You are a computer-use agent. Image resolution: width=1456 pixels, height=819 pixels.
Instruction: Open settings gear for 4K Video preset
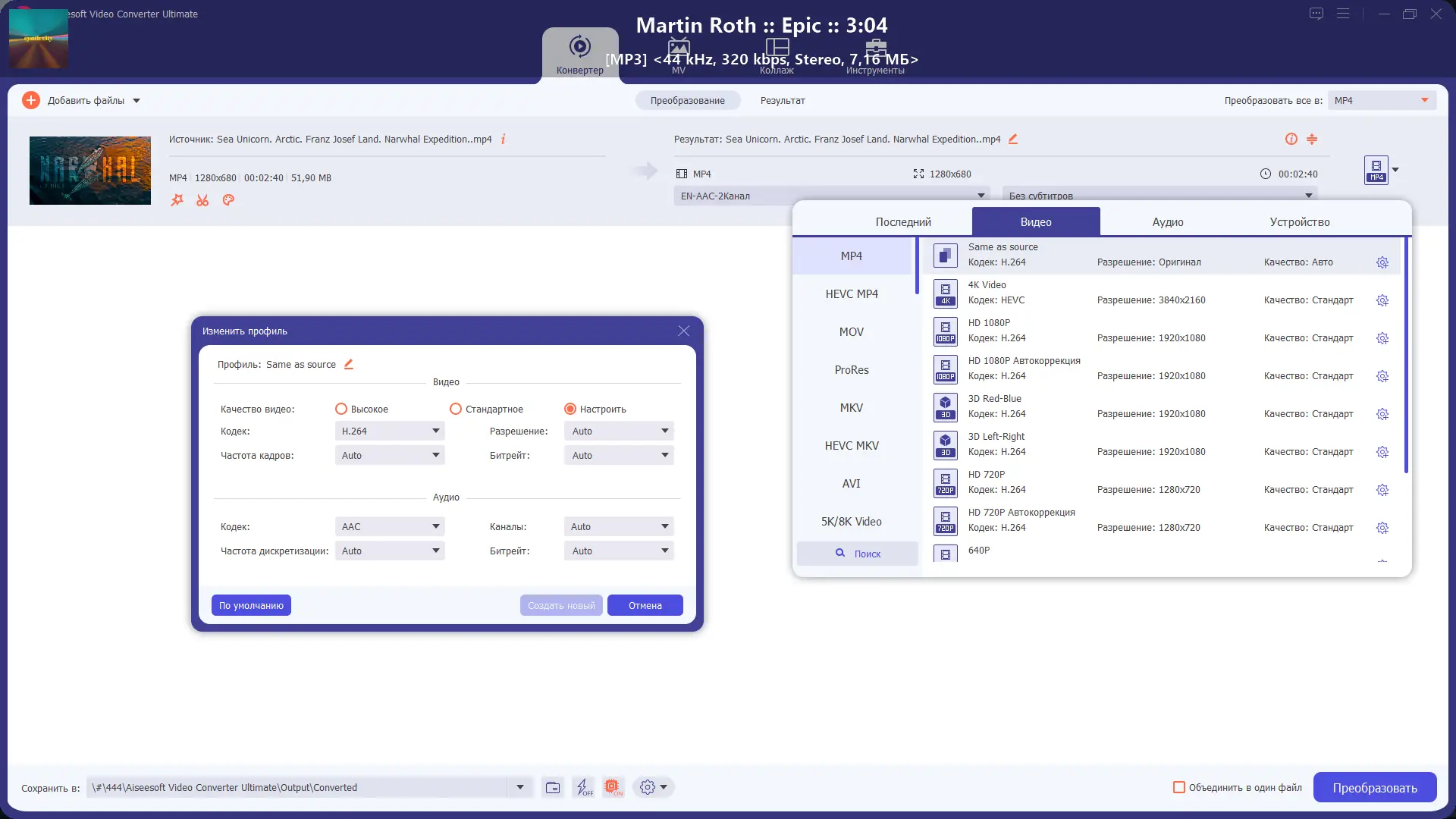(1382, 300)
